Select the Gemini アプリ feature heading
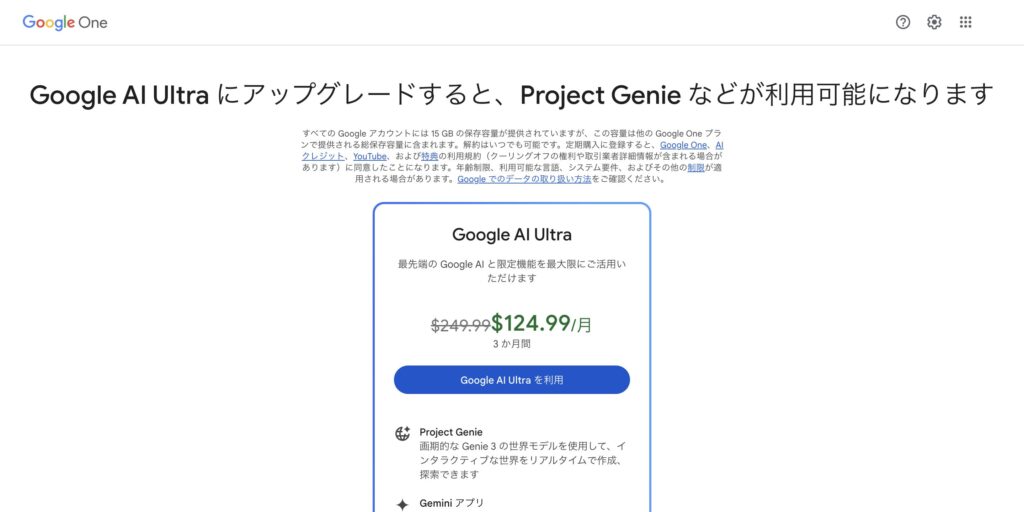The width and height of the screenshot is (1024, 512). [x=452, y=503]
